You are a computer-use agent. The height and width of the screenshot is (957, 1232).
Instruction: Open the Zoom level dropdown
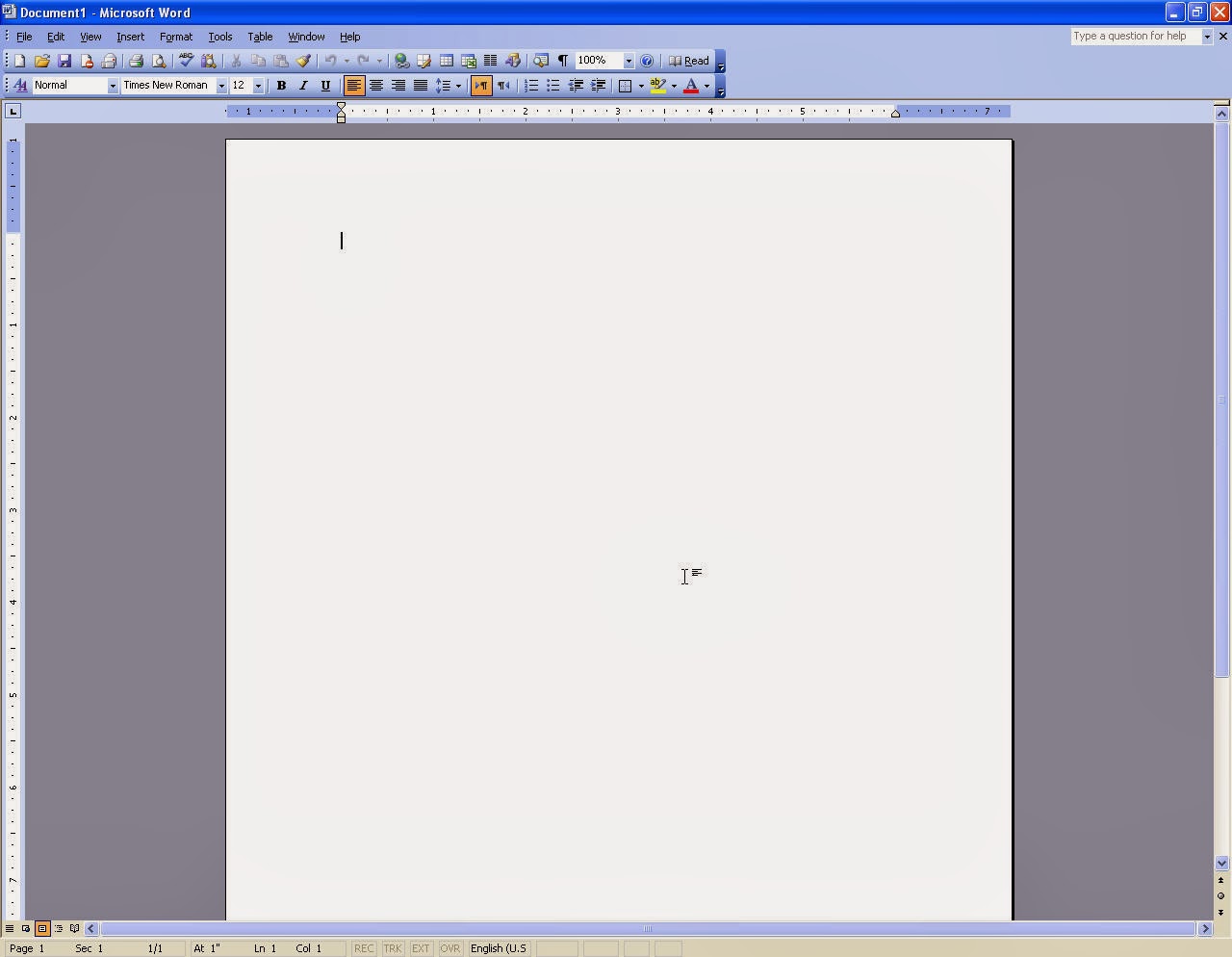tap(629, 61)
